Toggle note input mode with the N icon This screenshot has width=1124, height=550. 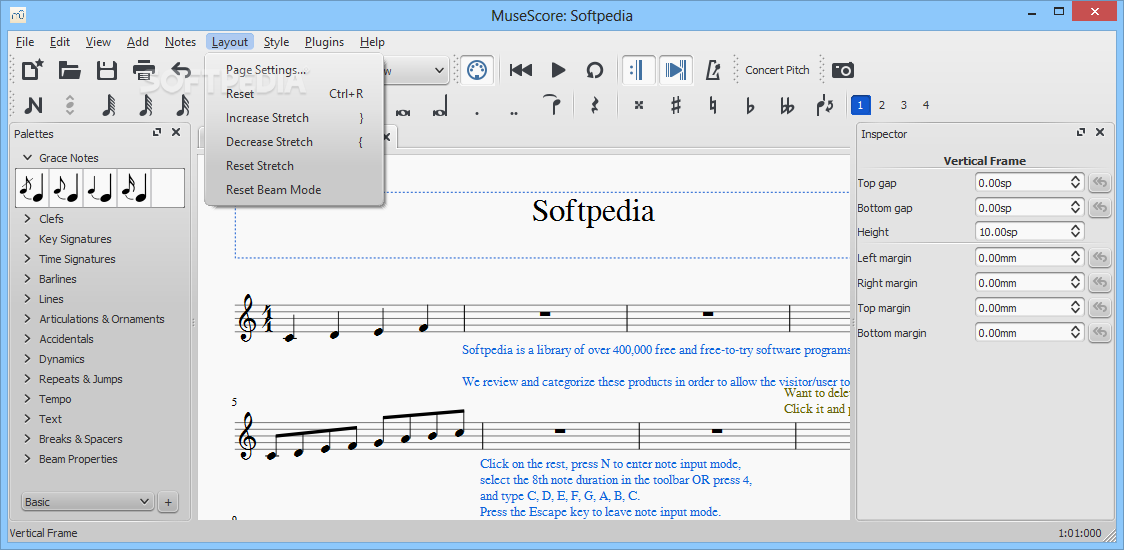32,105
